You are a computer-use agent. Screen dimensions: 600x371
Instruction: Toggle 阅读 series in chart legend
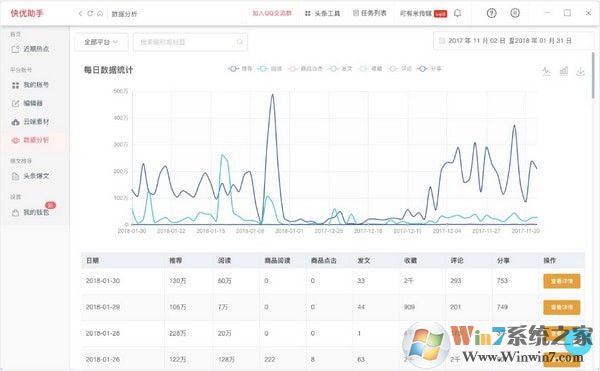(270, 69)
